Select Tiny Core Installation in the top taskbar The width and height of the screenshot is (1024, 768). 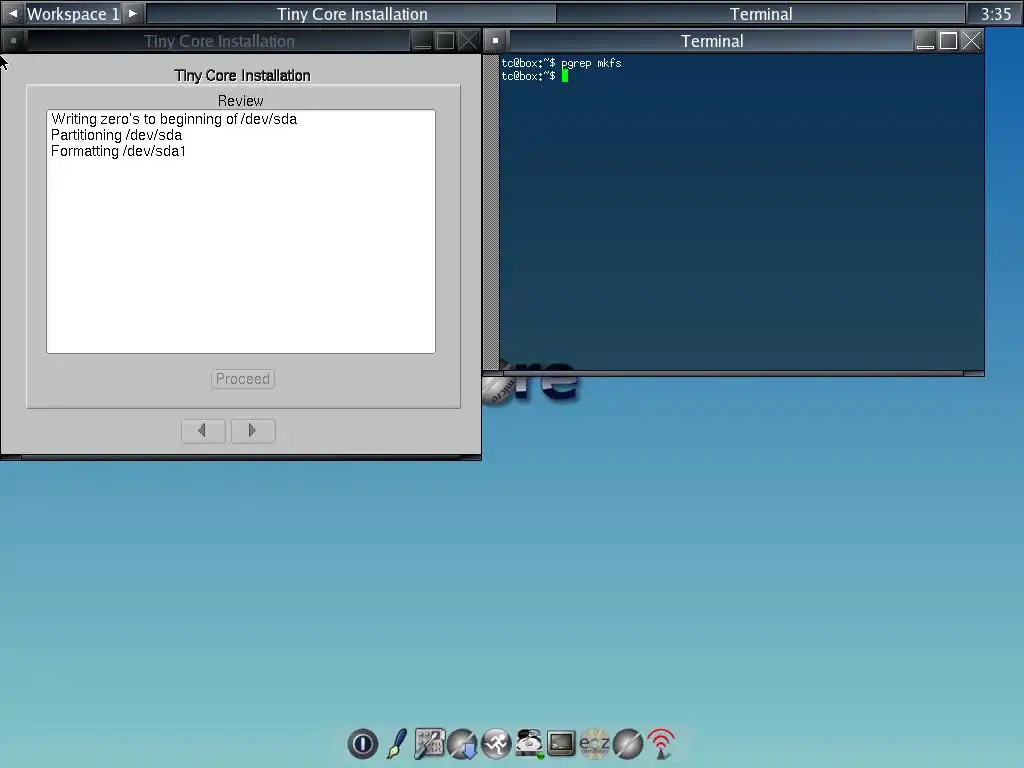(352, 14)
